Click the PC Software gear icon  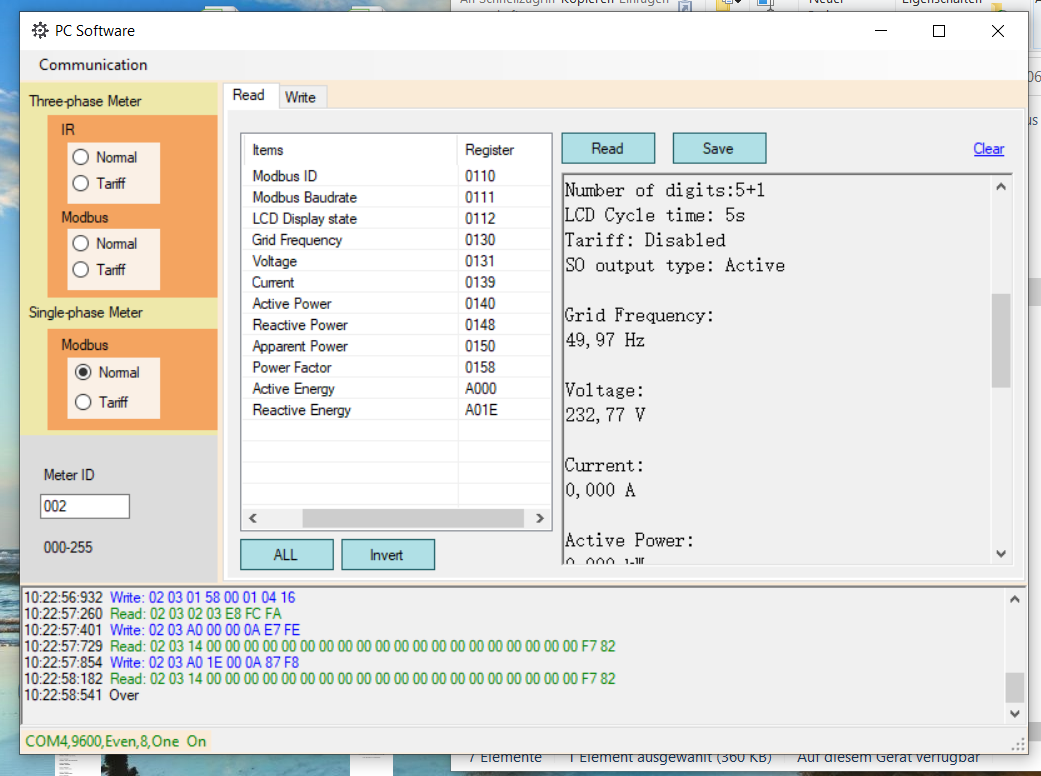coord(40,31)
